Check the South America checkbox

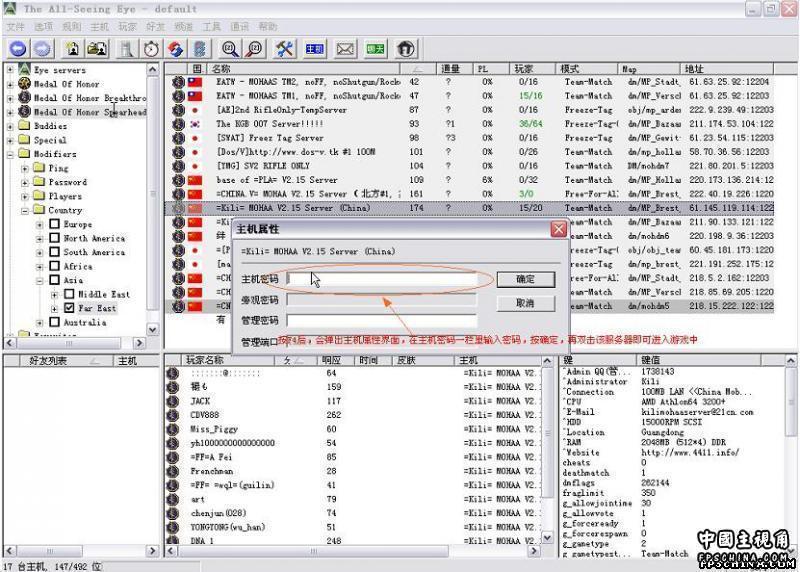point(55,252)
